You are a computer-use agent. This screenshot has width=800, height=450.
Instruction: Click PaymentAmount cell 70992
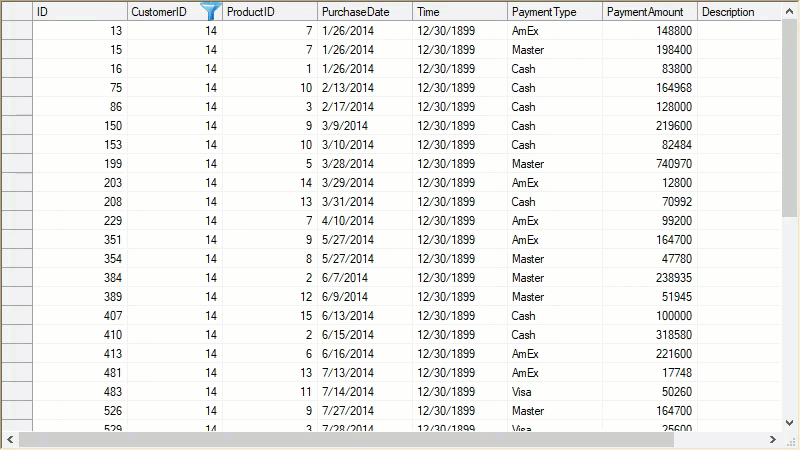[x=649, y=202]
